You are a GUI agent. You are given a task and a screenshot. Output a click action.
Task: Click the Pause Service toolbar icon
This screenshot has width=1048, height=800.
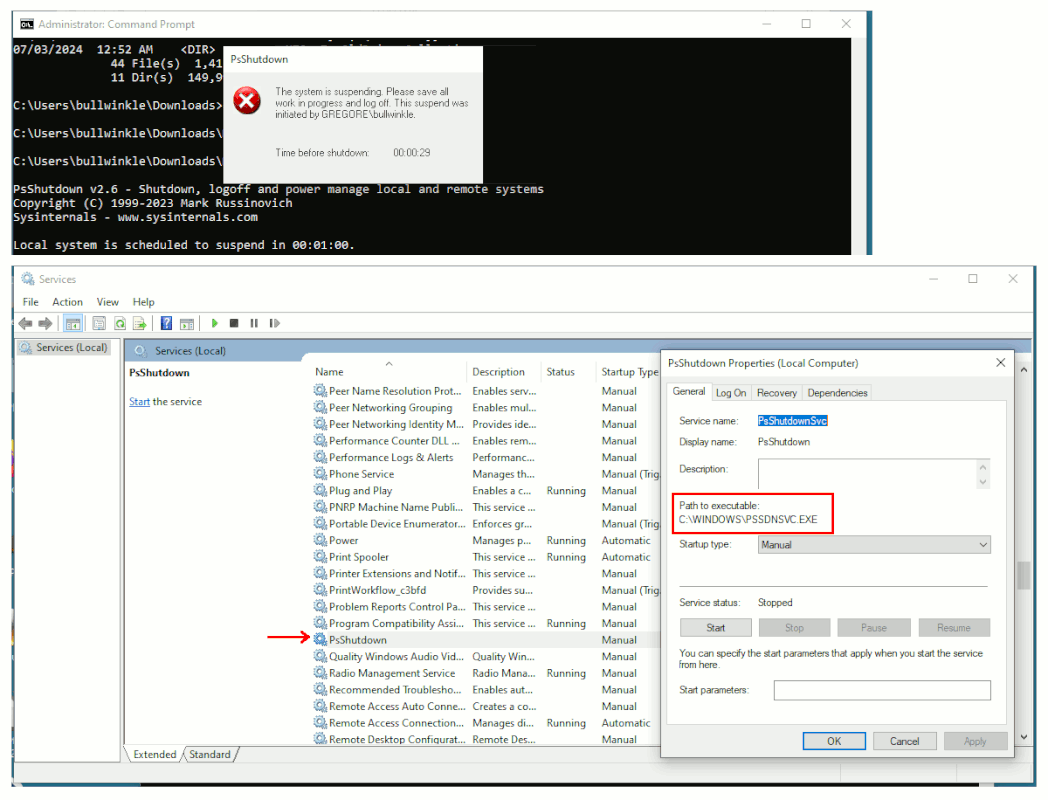pos(254,323)
